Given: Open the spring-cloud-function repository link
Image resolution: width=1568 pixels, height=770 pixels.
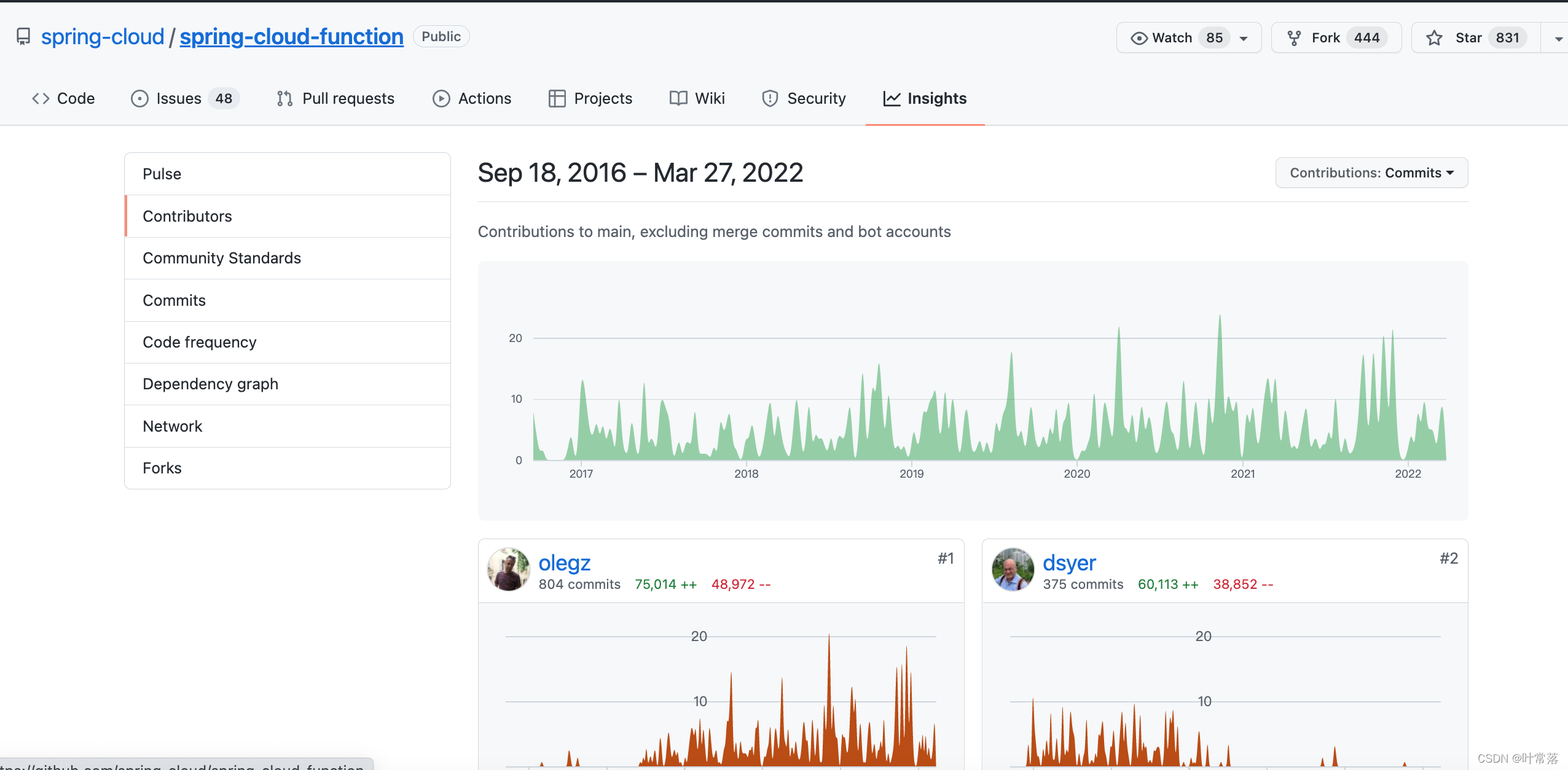Looking at the screenshot, I should click(x=291, y=37).
